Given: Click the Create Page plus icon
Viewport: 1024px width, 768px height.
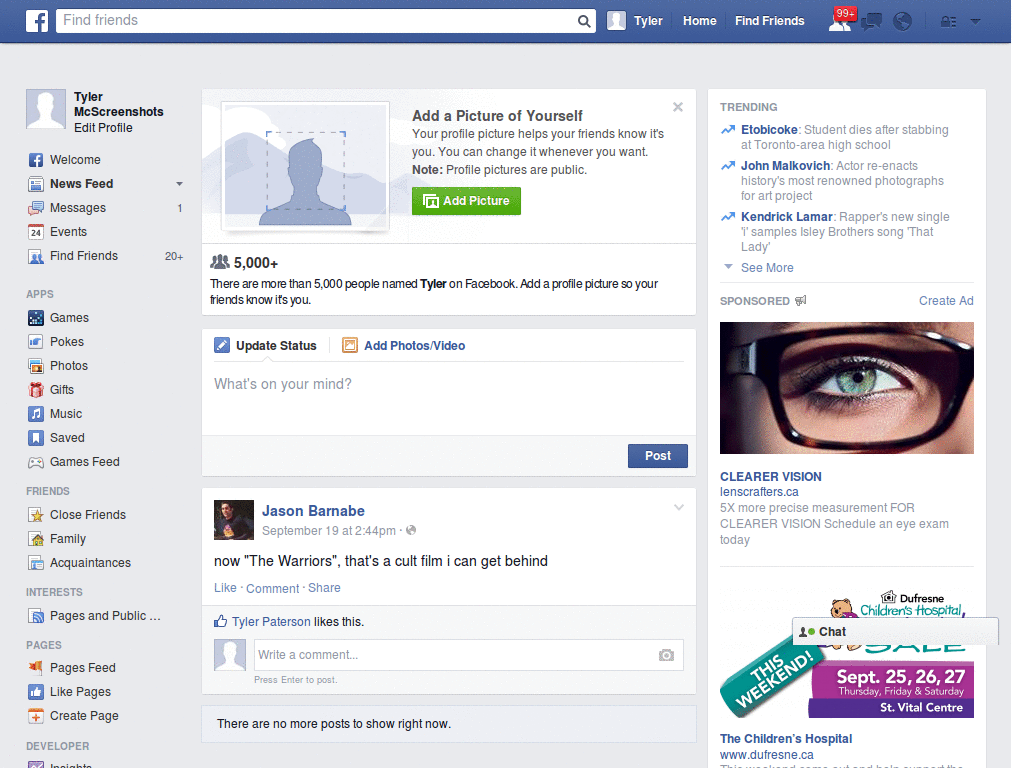Looking at the screenshot, I should point(36,716).
